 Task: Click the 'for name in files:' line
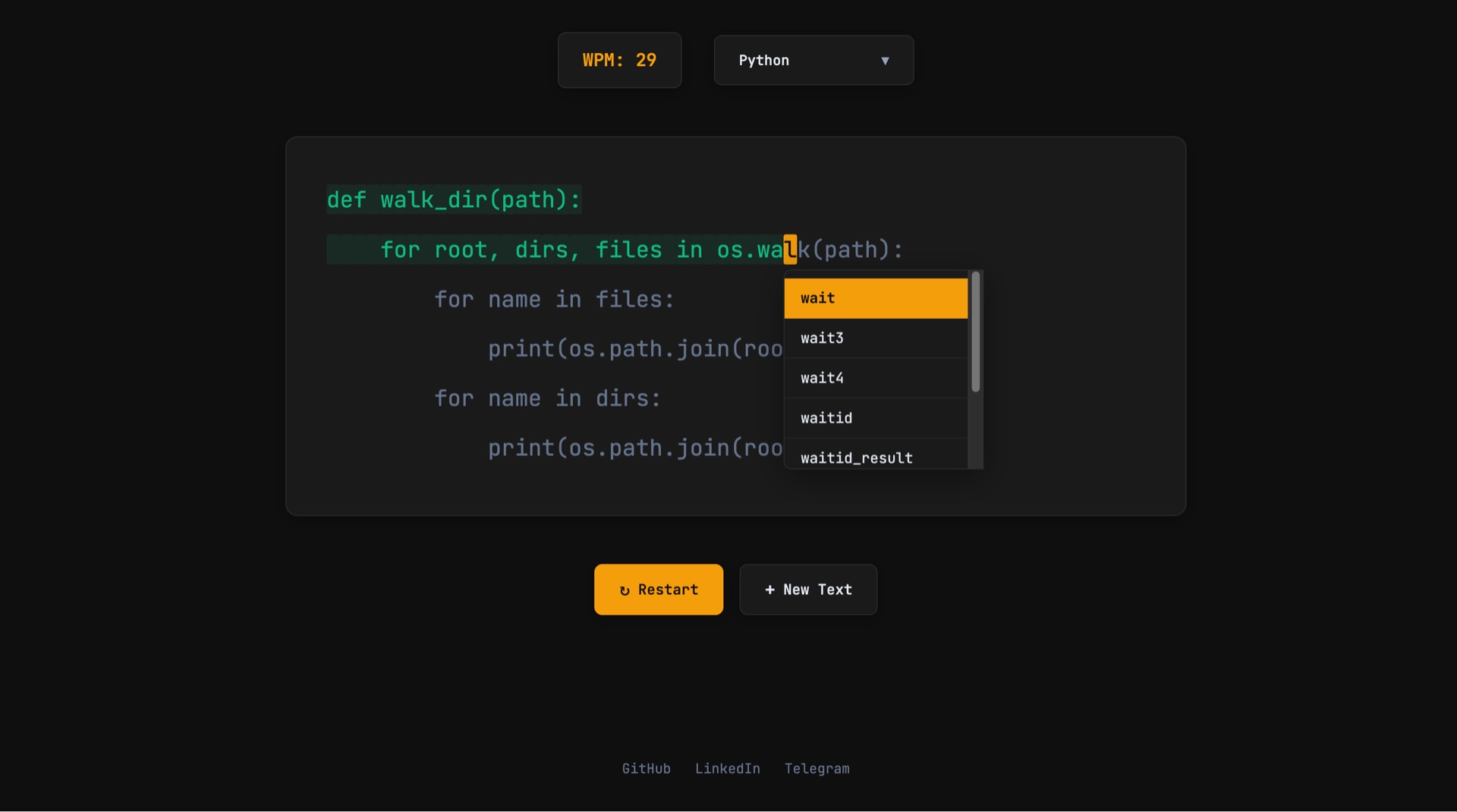554,299
